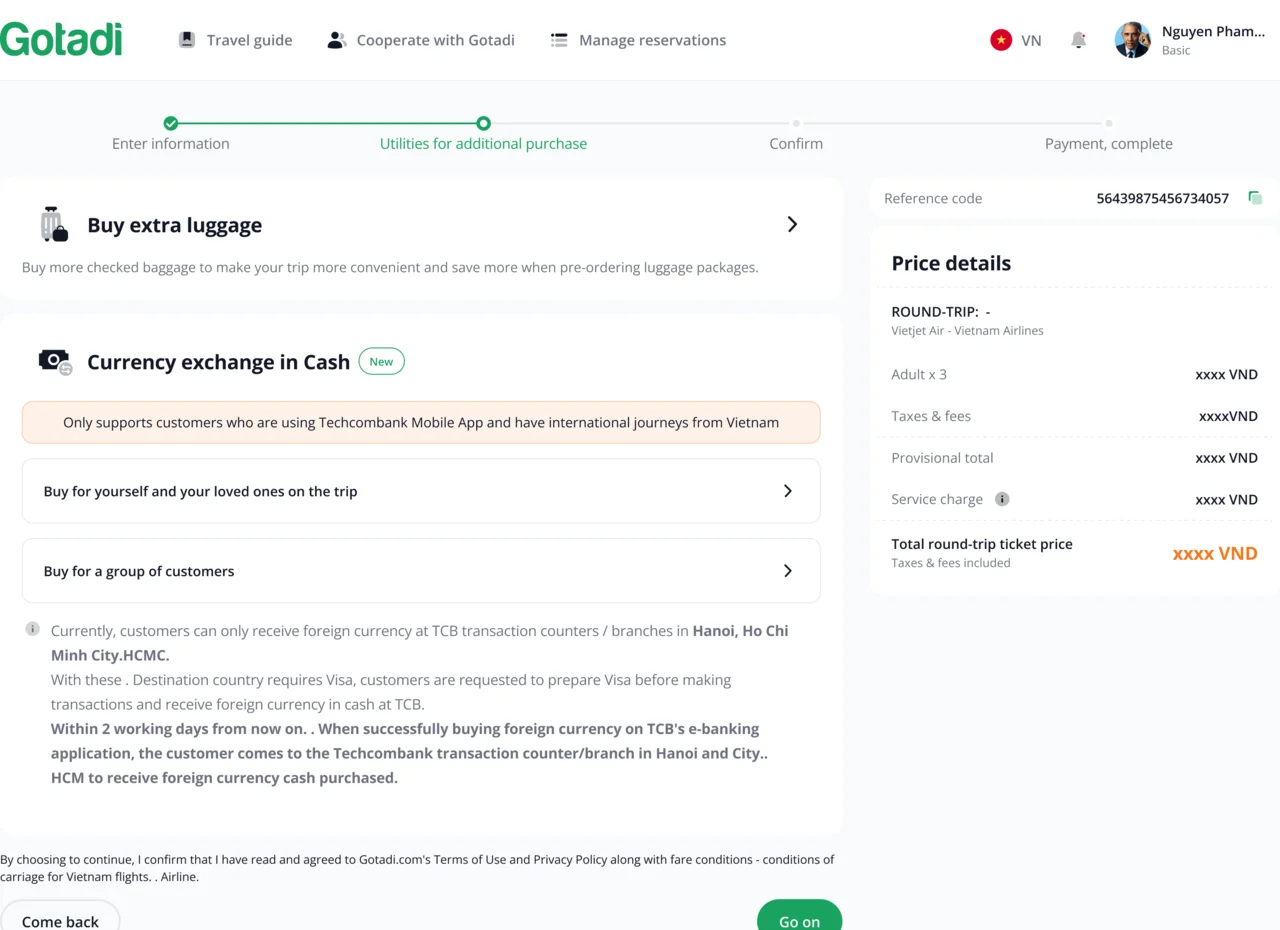This screenshot has height=930, width=1280.
Task: Open Manage reservations menu
Action: (x=652, y=40)
